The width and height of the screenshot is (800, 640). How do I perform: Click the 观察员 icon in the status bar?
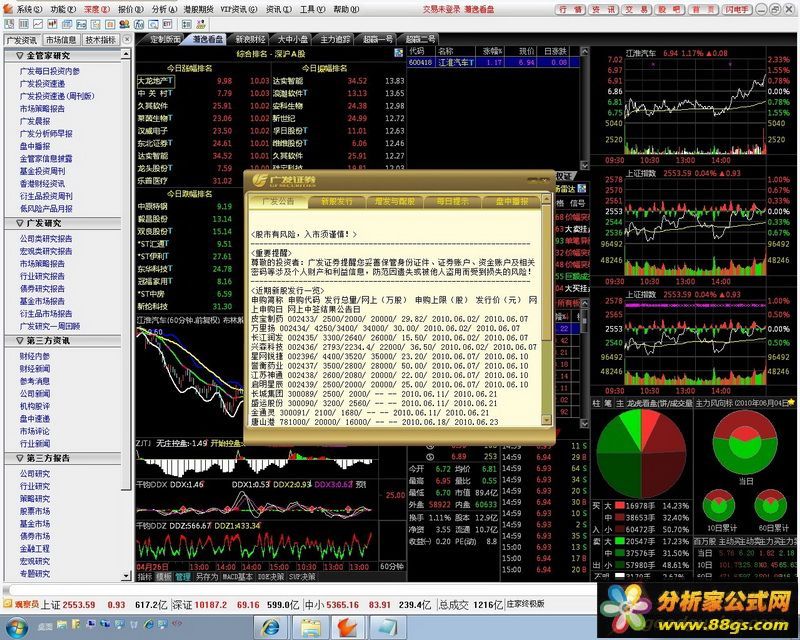[x=7, y=604]
